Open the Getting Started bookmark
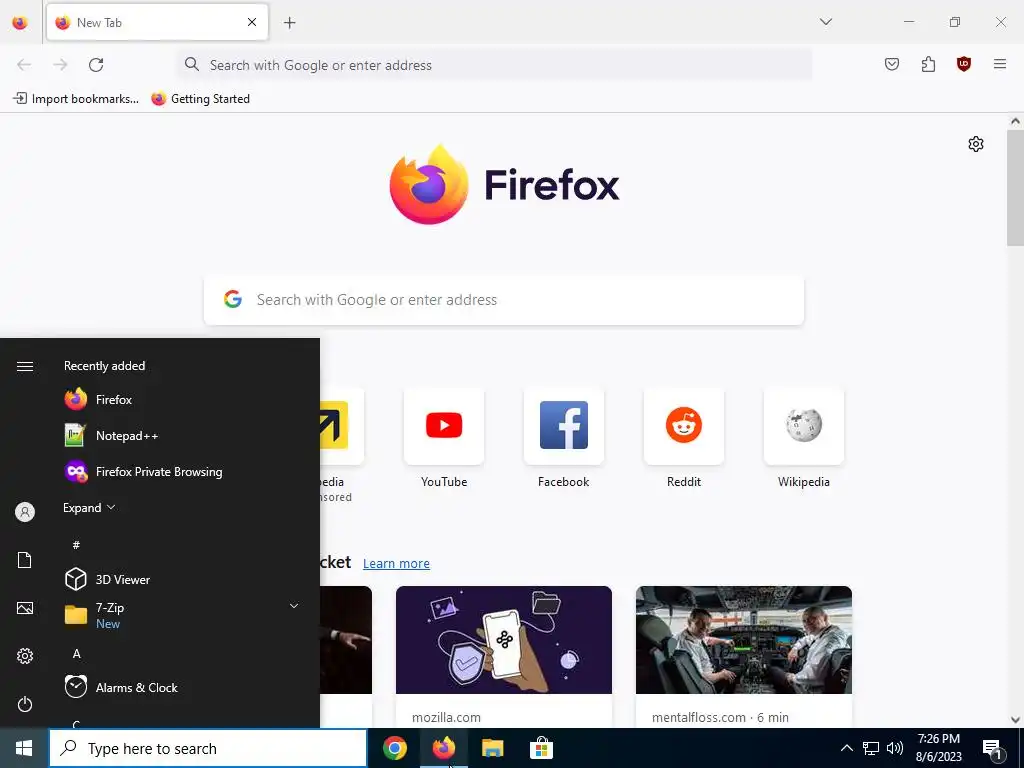This screenshot has width=1024, height=768. point(200,99)
